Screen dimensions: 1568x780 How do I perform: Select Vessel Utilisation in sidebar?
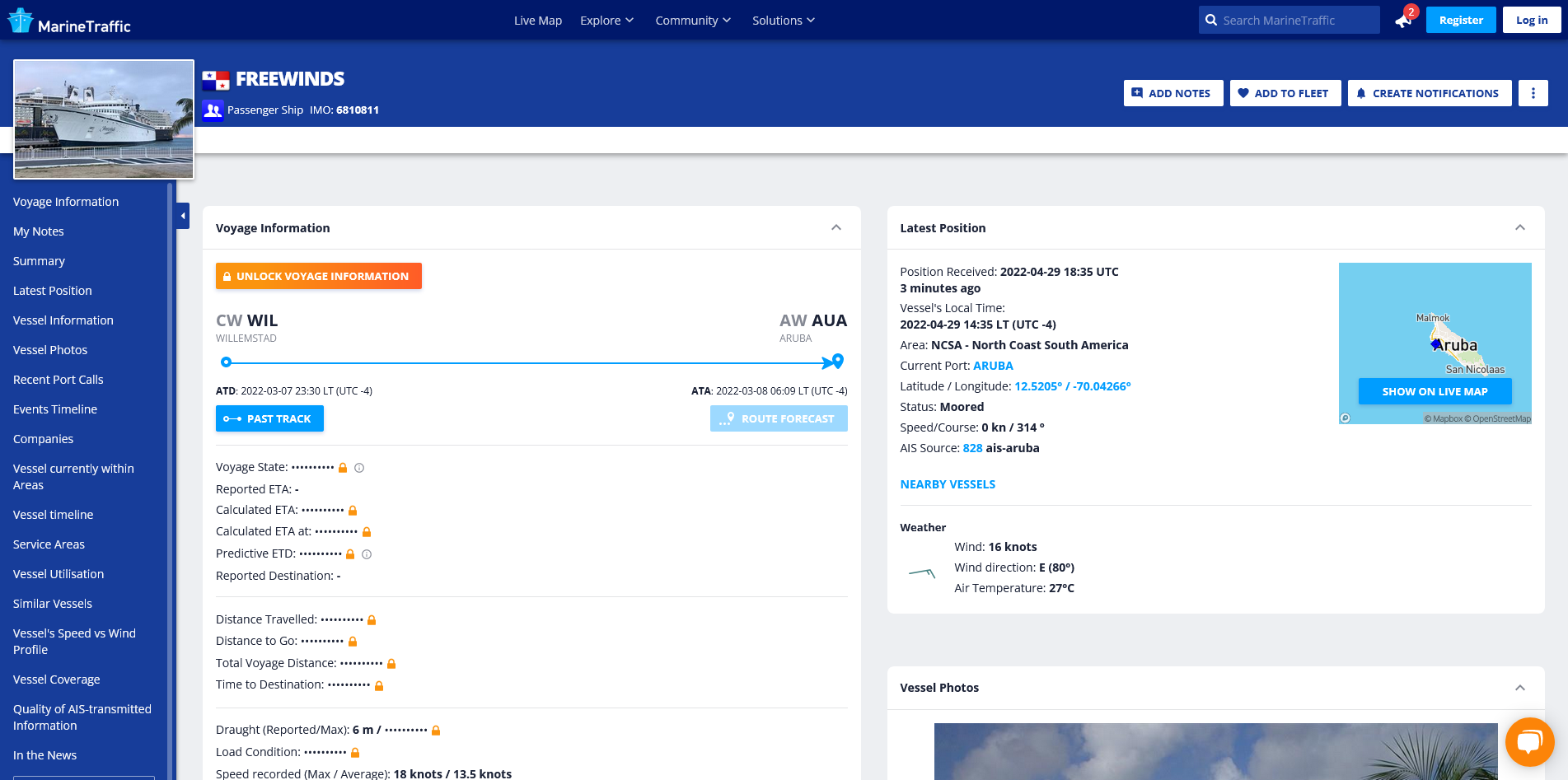click(x=59, y=574)
